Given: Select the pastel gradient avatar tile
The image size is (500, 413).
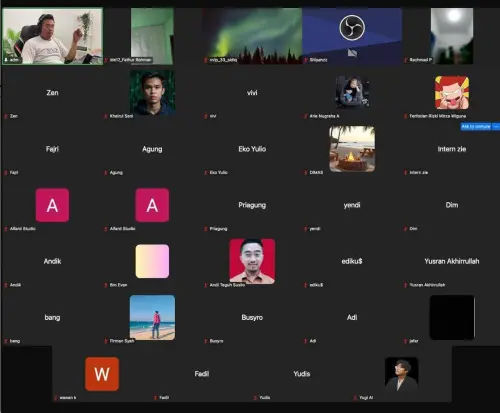Looking at the screenshot, I should point(152,261).
